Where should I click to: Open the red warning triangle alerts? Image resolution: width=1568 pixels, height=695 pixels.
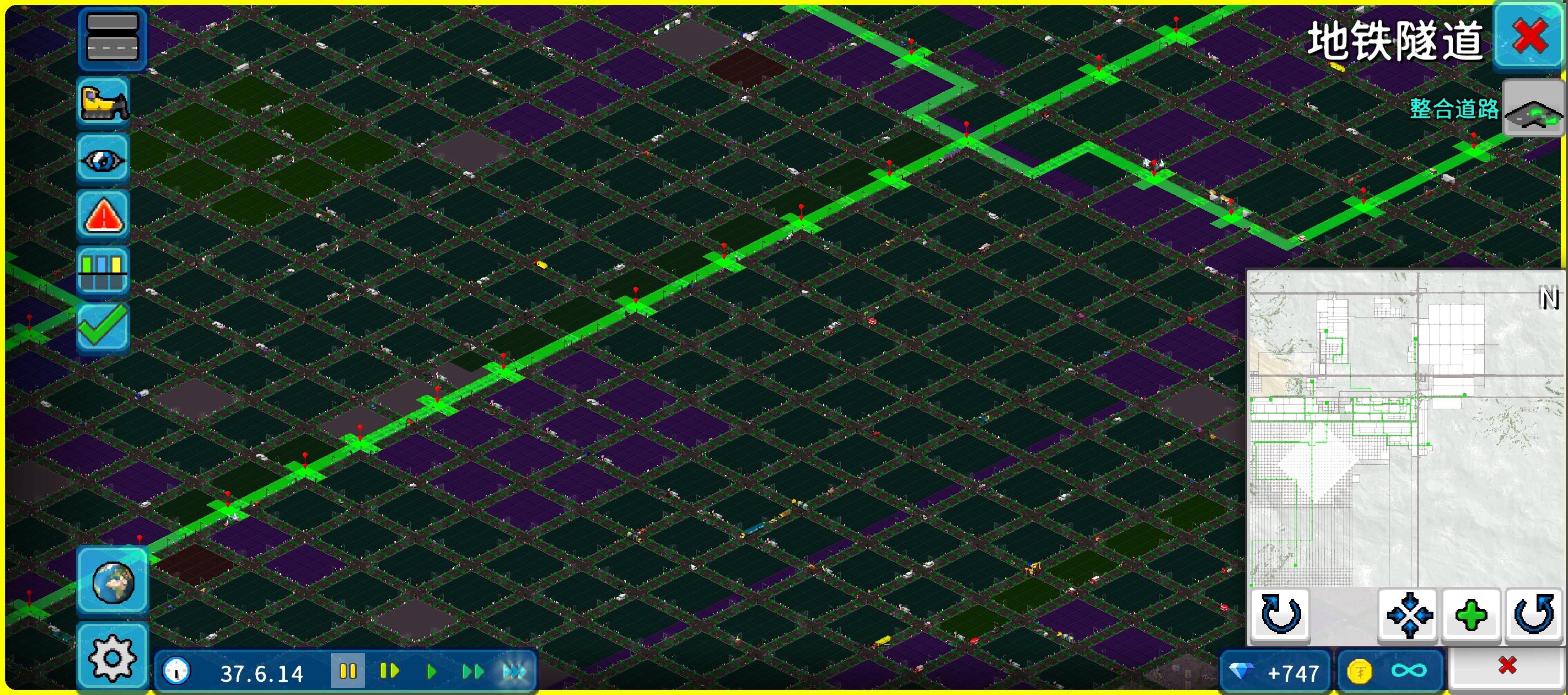pos(103,216)
